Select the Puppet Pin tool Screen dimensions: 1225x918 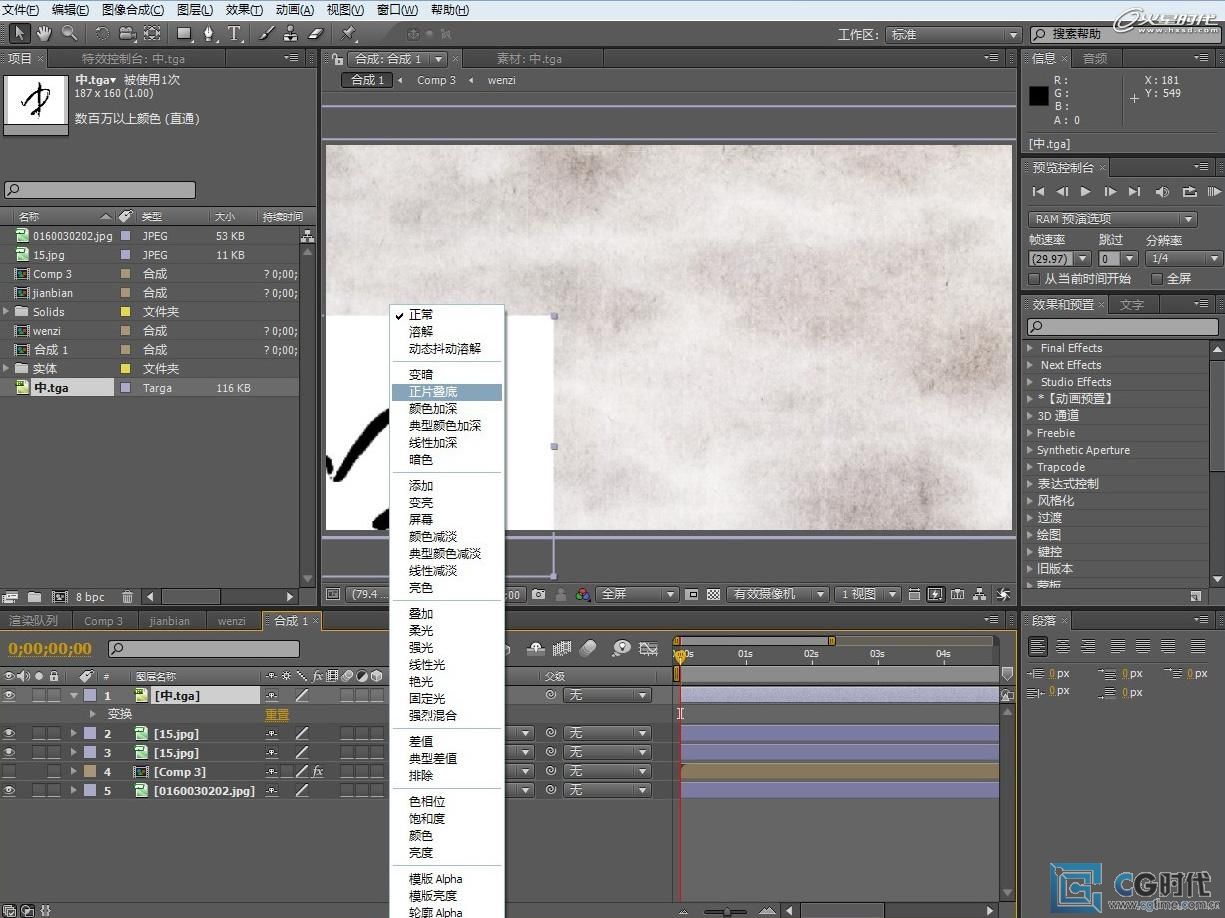click(349, 34)
